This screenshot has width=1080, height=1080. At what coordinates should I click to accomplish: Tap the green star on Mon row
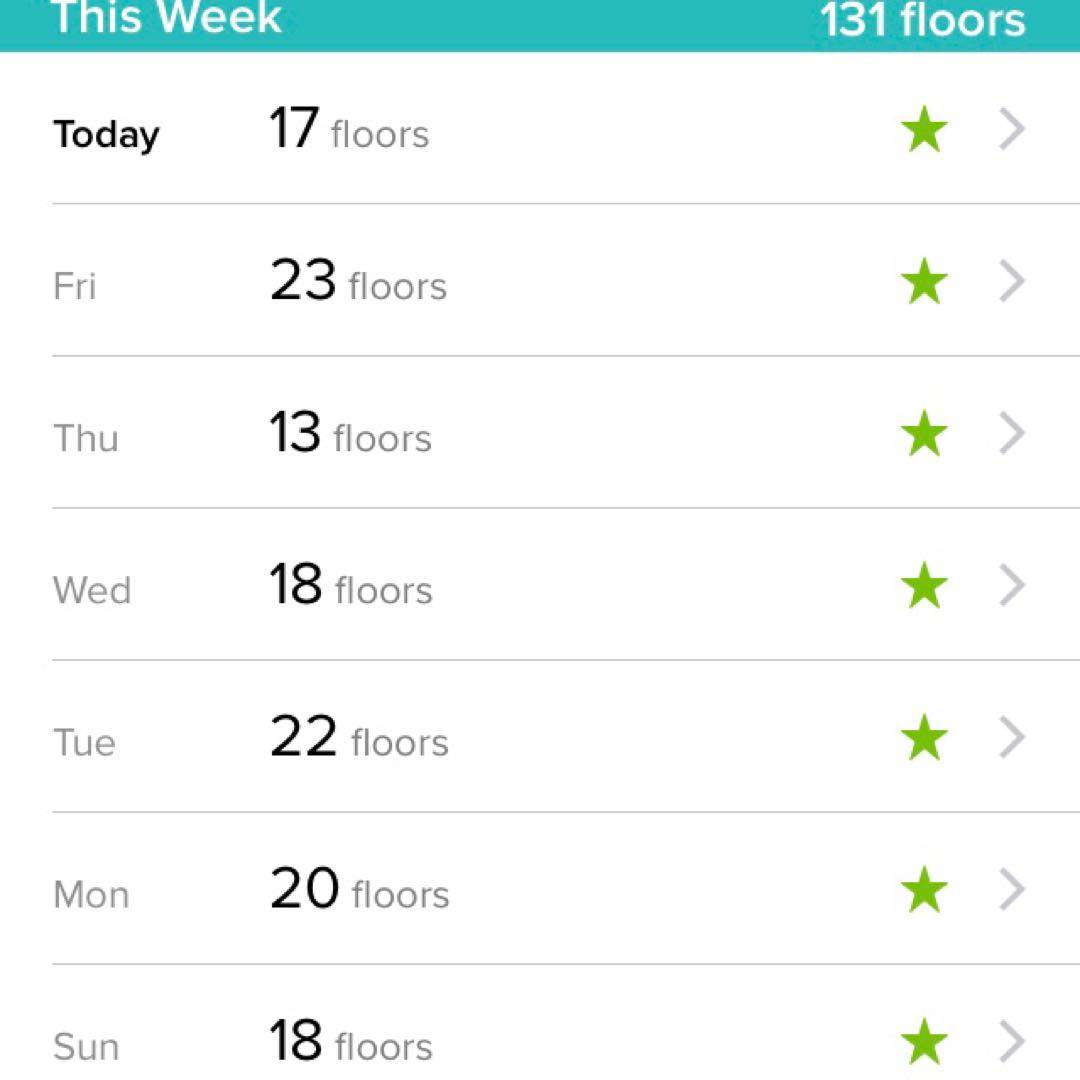point(924,891)
